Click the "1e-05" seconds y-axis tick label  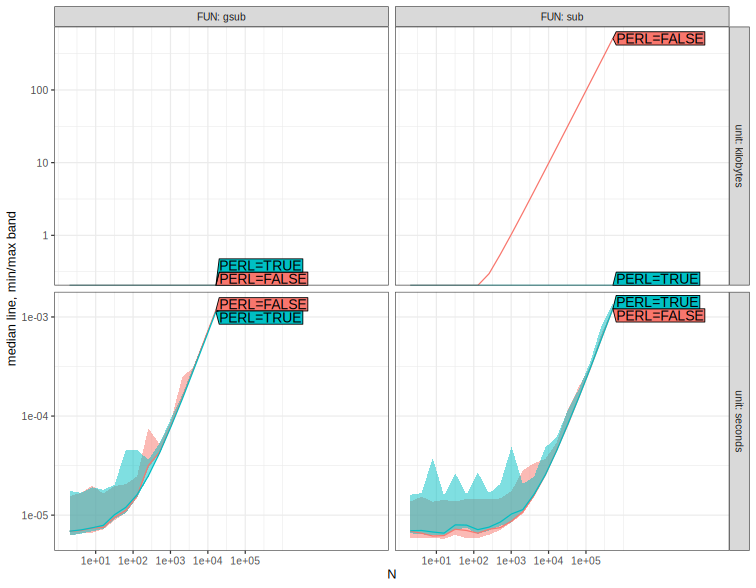click(x=35, y=515)
